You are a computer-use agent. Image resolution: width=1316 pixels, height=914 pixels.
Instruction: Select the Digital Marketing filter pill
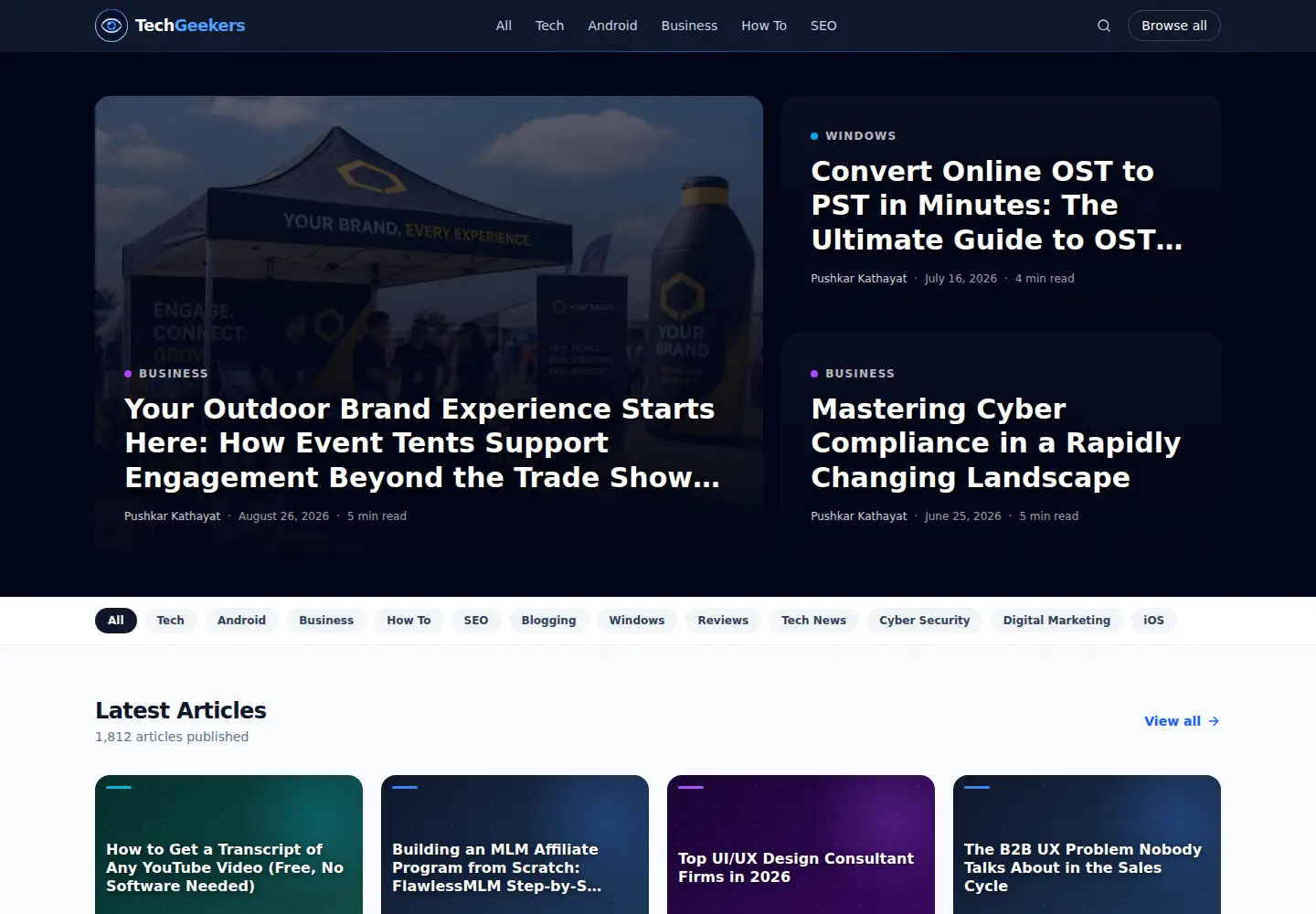(1056, 621)
